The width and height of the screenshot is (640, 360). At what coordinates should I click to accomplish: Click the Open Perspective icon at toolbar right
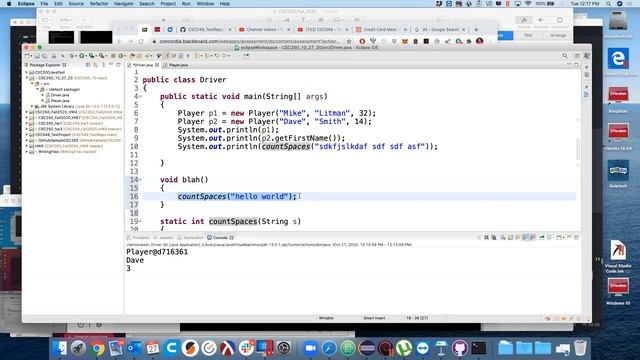577,56
